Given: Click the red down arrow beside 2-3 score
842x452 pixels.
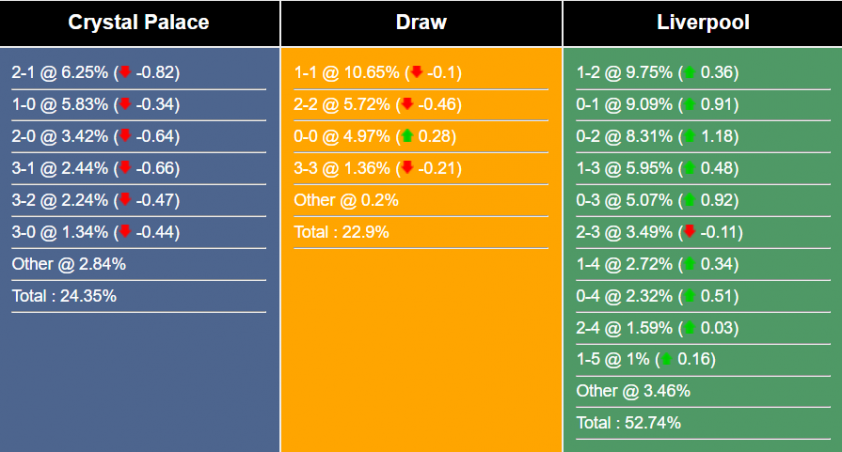Looking at the screenshot, I should tap(689, 232).
